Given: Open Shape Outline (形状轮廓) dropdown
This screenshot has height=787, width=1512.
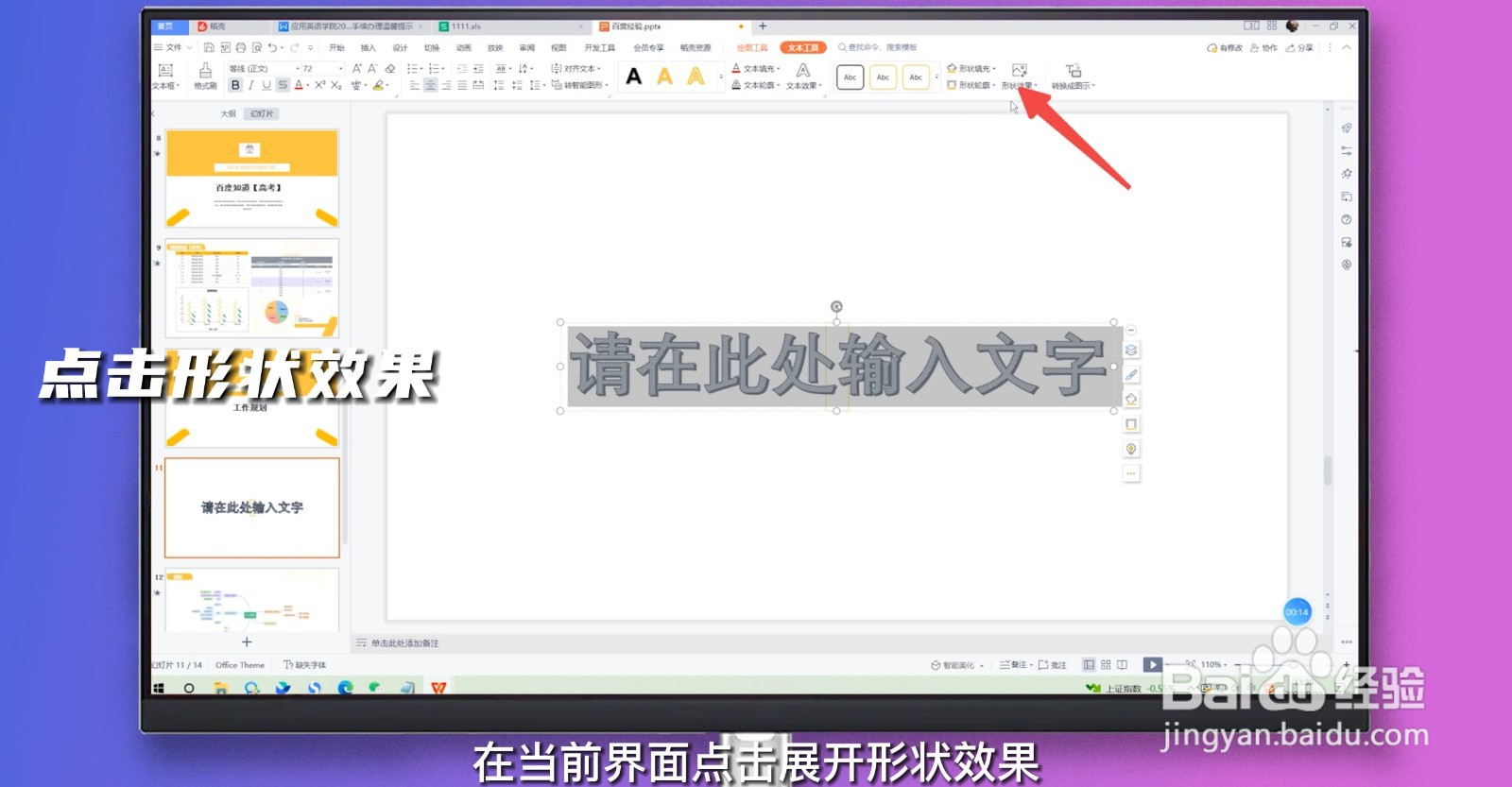Looking at the screenshot, I should pos(971,85).
